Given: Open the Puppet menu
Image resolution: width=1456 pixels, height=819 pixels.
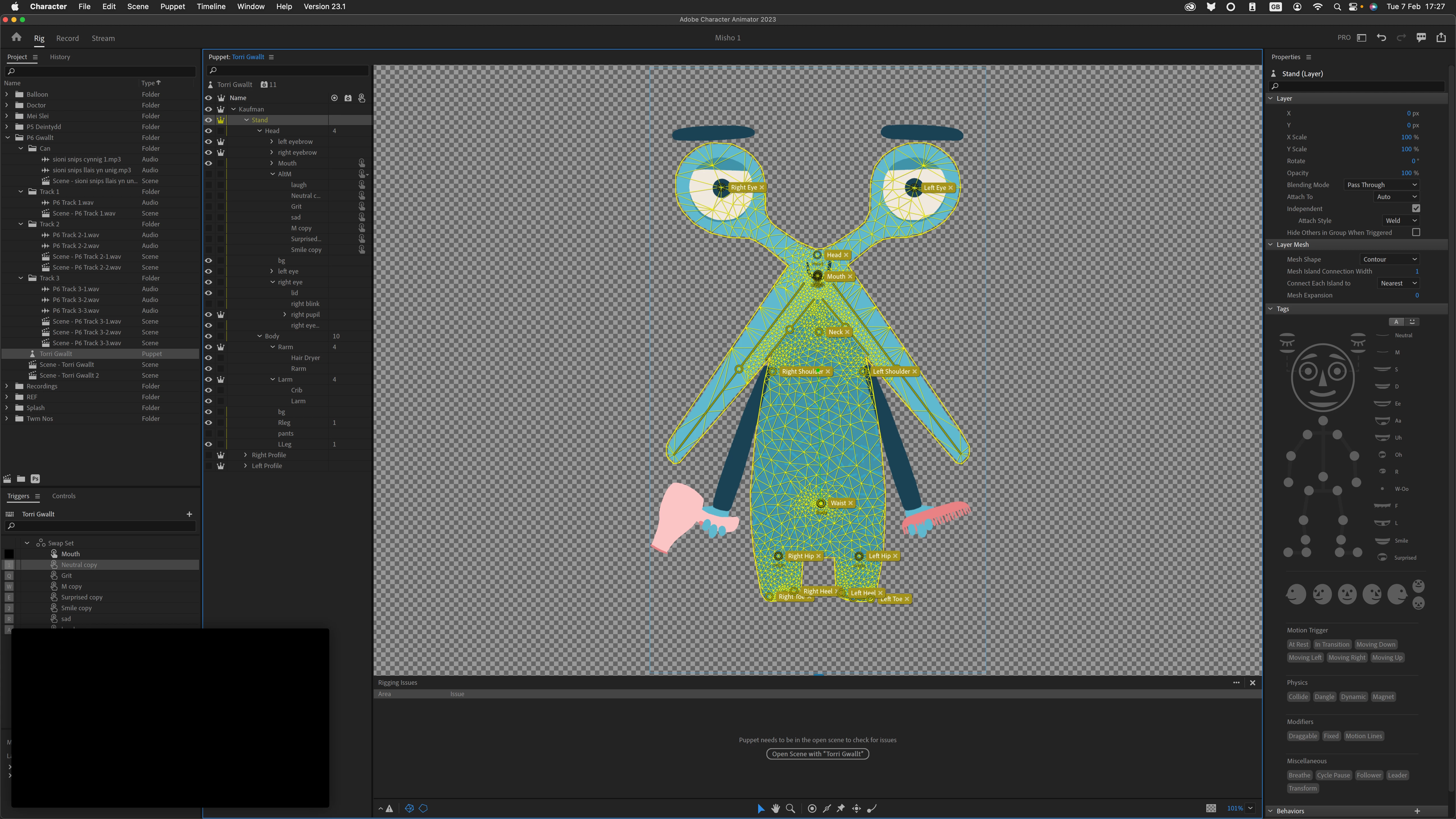Looking at the screenshot, I should [172, 6].
